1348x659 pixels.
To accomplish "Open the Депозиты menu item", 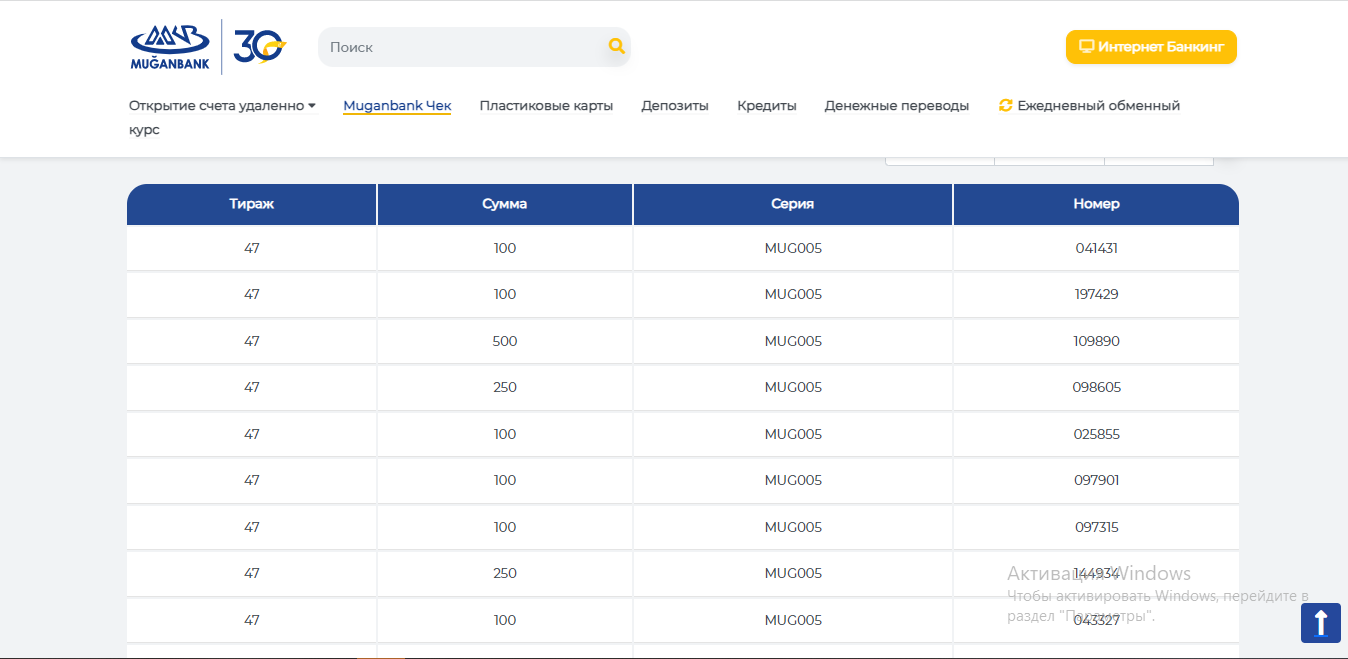I will click(675, 106).
